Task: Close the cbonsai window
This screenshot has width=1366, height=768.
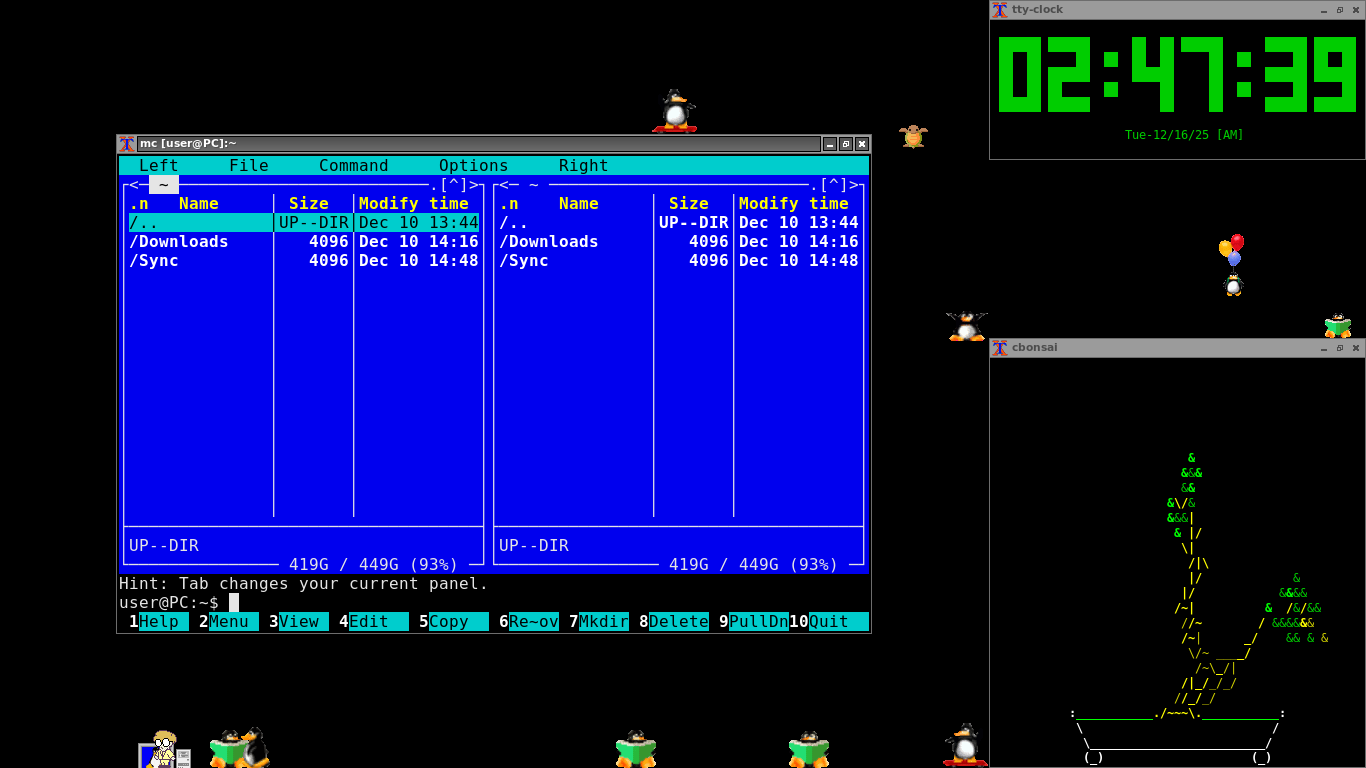Action: click(1356, 348)
